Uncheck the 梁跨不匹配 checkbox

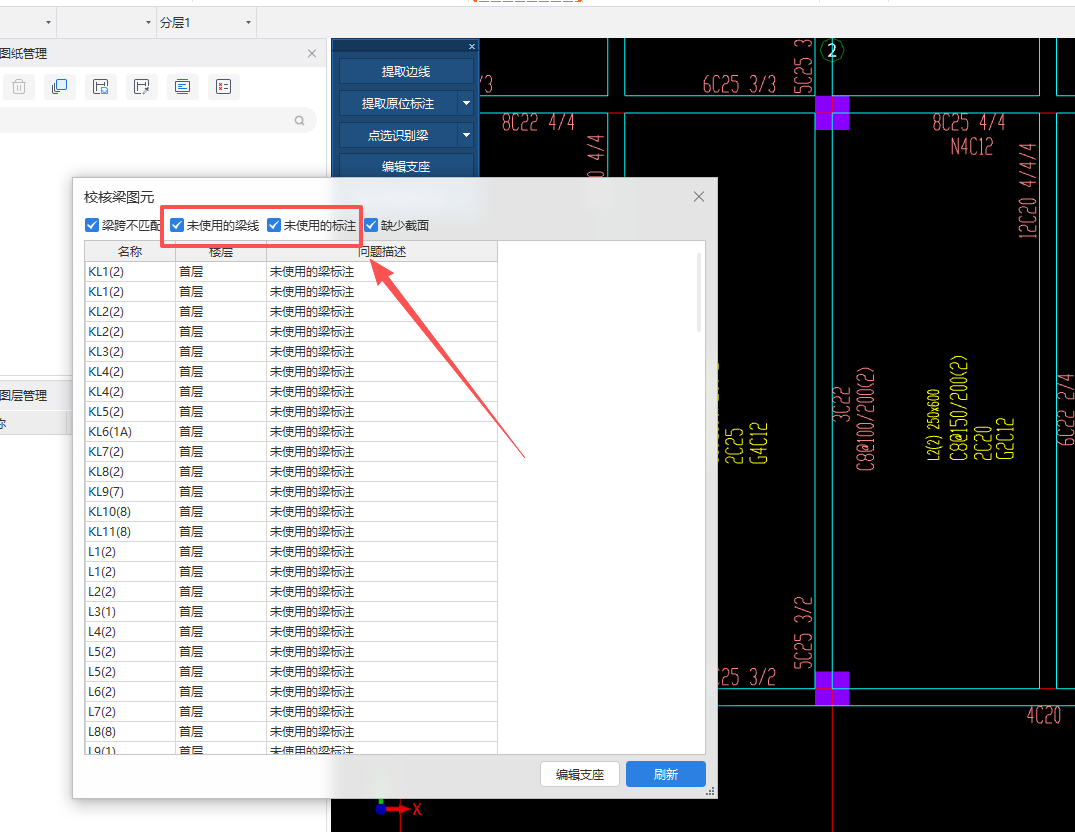(x=93, y=226)
